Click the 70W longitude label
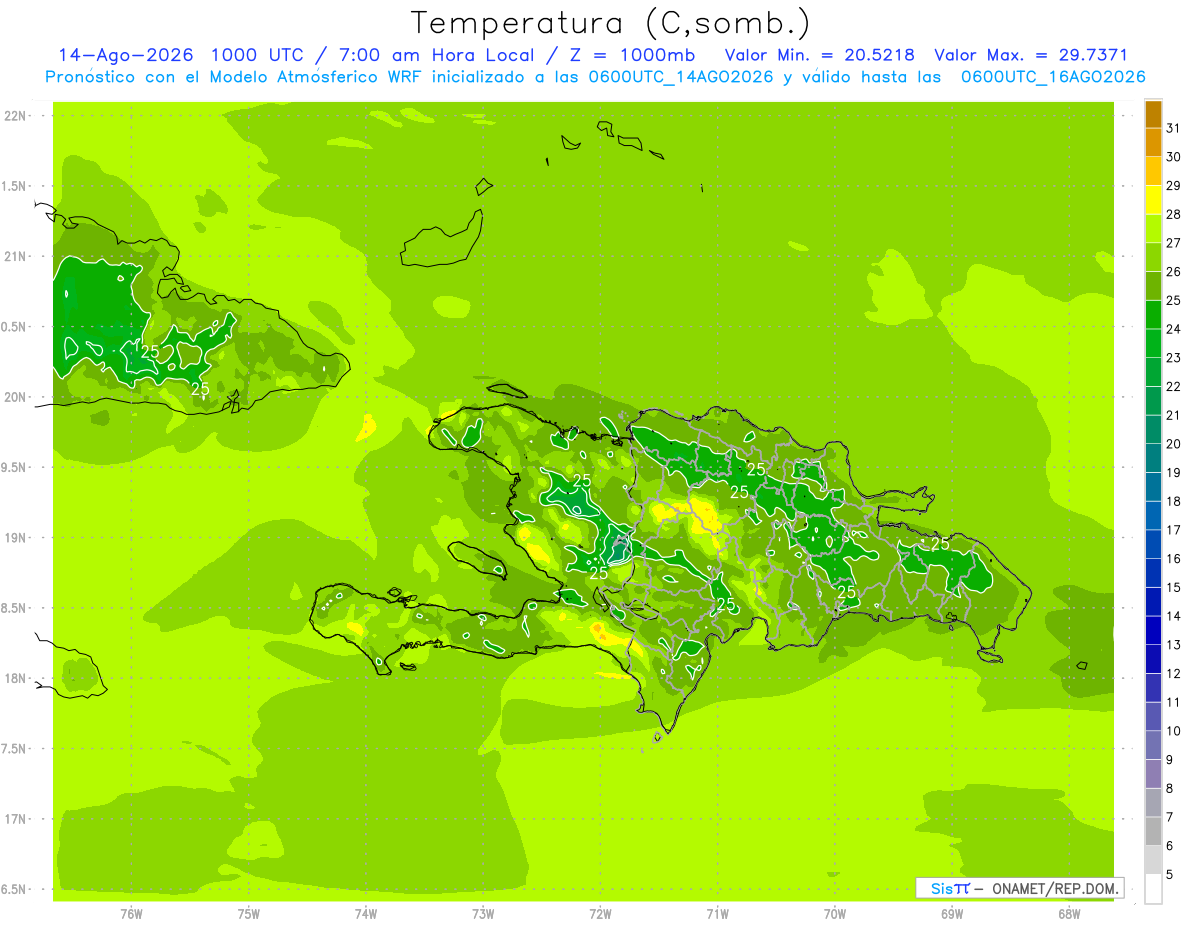 point(834,914)
